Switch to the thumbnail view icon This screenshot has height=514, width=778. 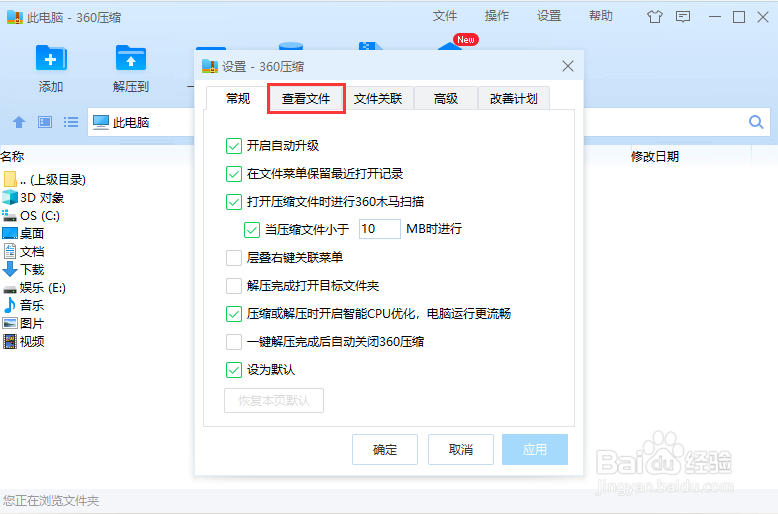pyautogui.click(x=45, y=122)
